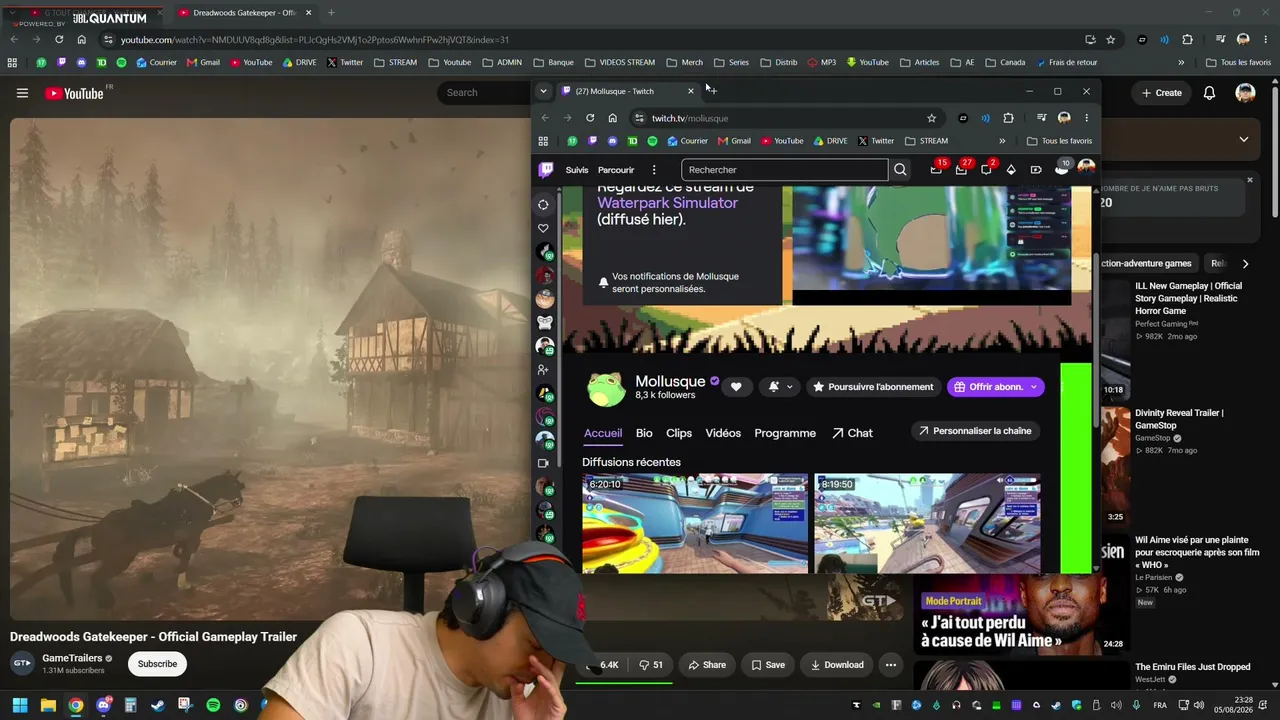The image size is (1280, 720).
Task: Click the Twitch sidebar heart followed-channels icon
Action: [543, 228]
